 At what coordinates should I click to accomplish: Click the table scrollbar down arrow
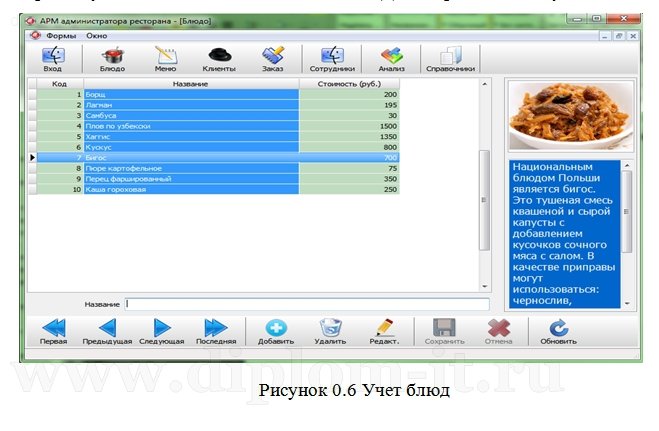coord(485,286)
